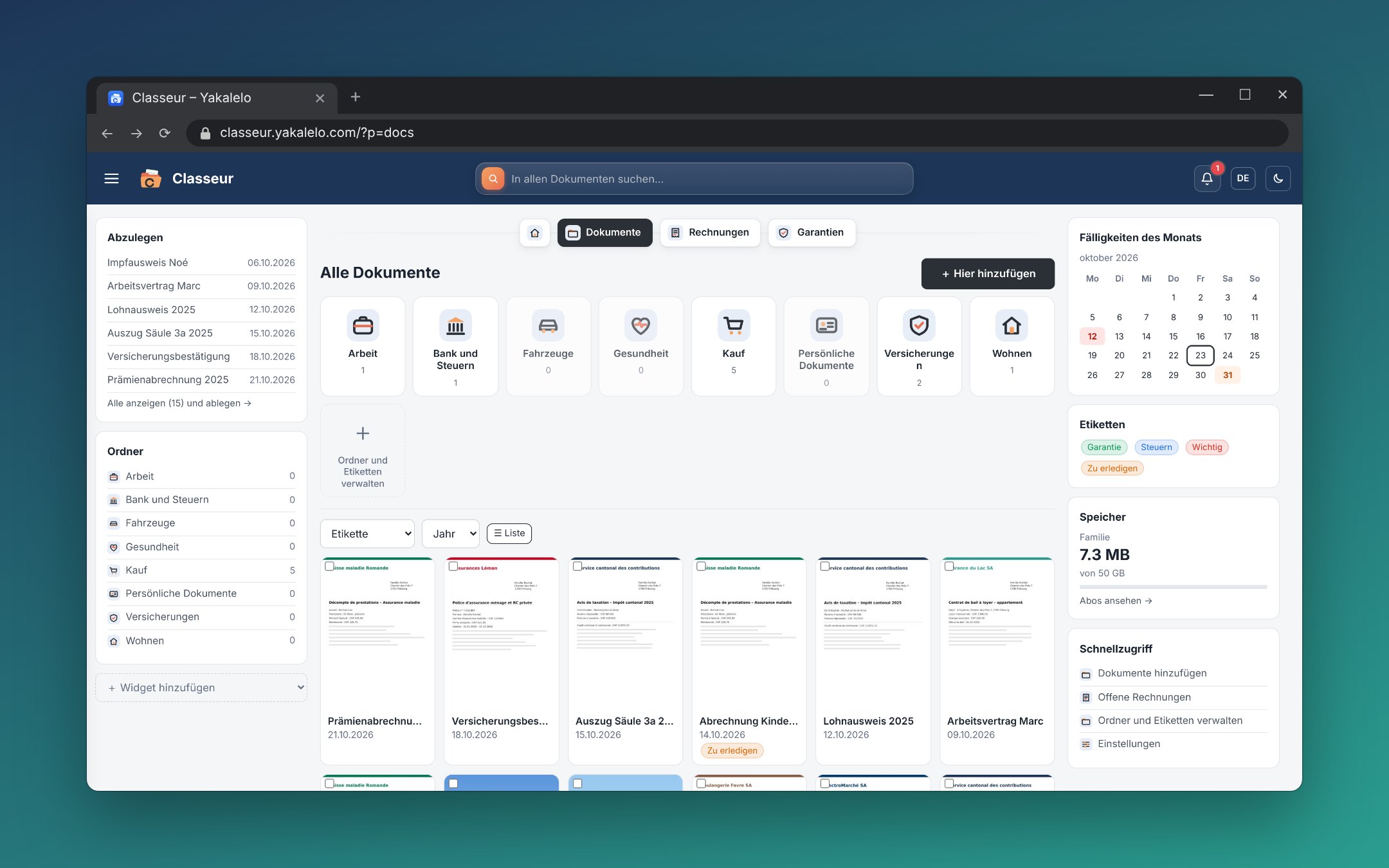Open the notifications bell
The height and width of the screenshot is (868, 1389).
click(x=1207, y=179)
